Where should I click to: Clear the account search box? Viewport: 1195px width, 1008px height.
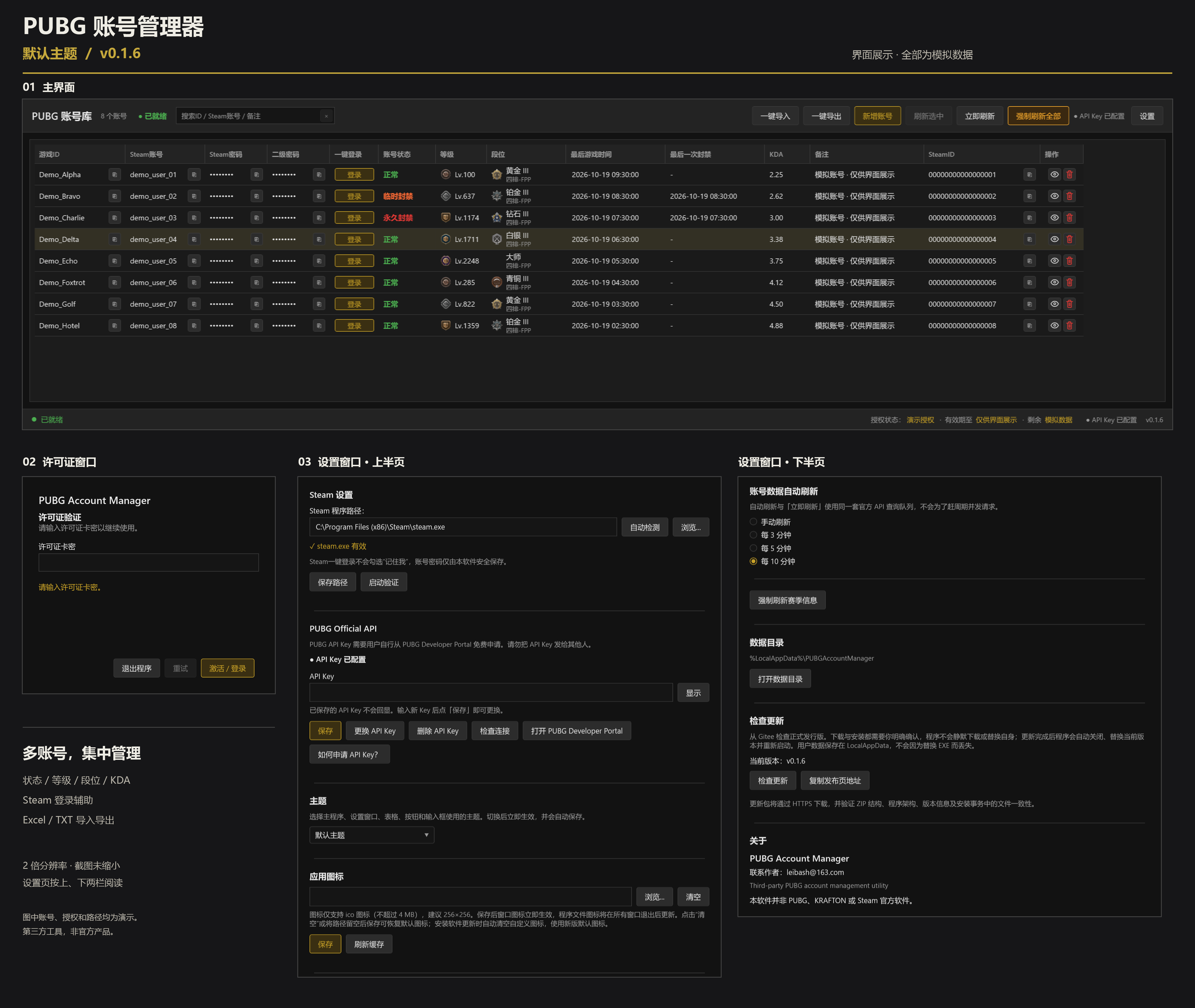(326, 116)
